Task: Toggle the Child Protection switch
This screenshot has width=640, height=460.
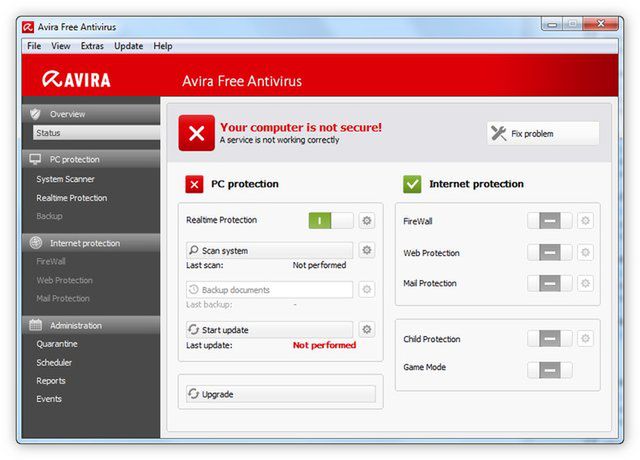Action: point(550,338)
